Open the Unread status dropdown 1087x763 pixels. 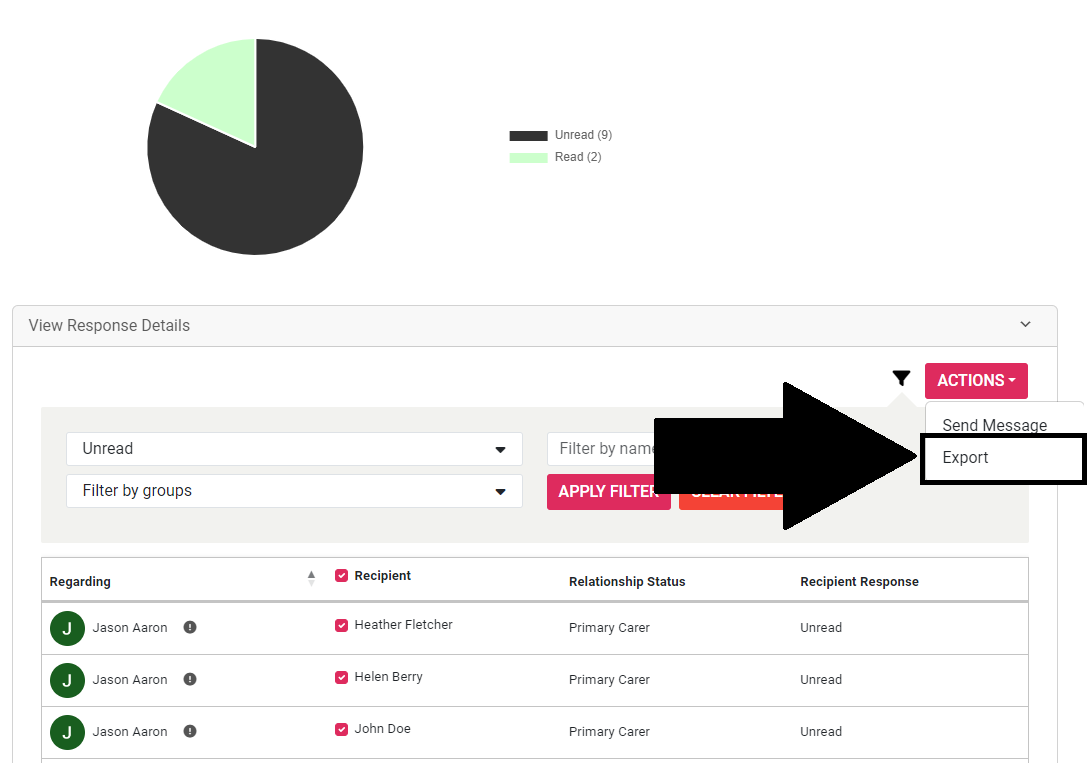[294, 449]
